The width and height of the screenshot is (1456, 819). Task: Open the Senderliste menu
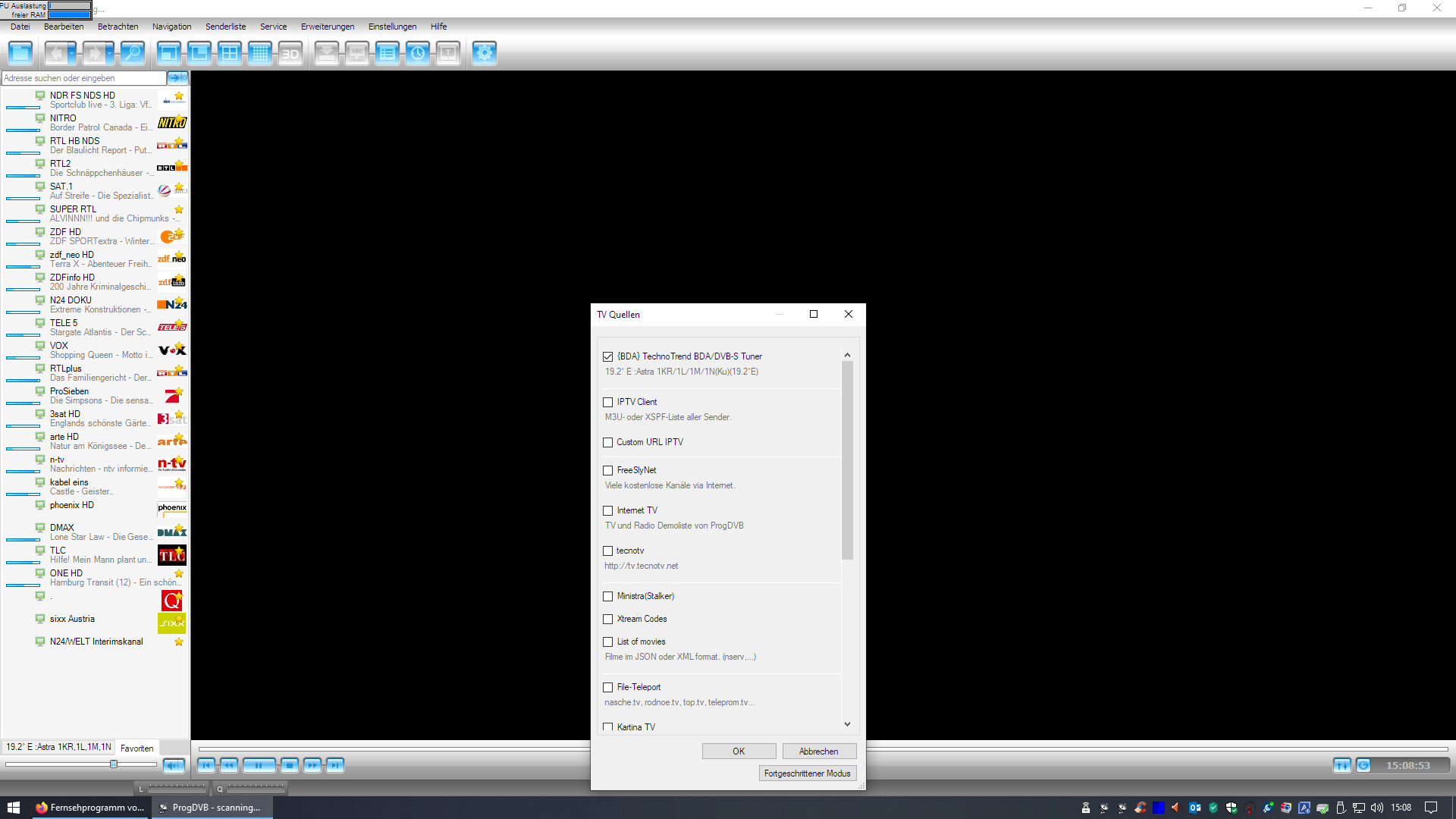225,27
